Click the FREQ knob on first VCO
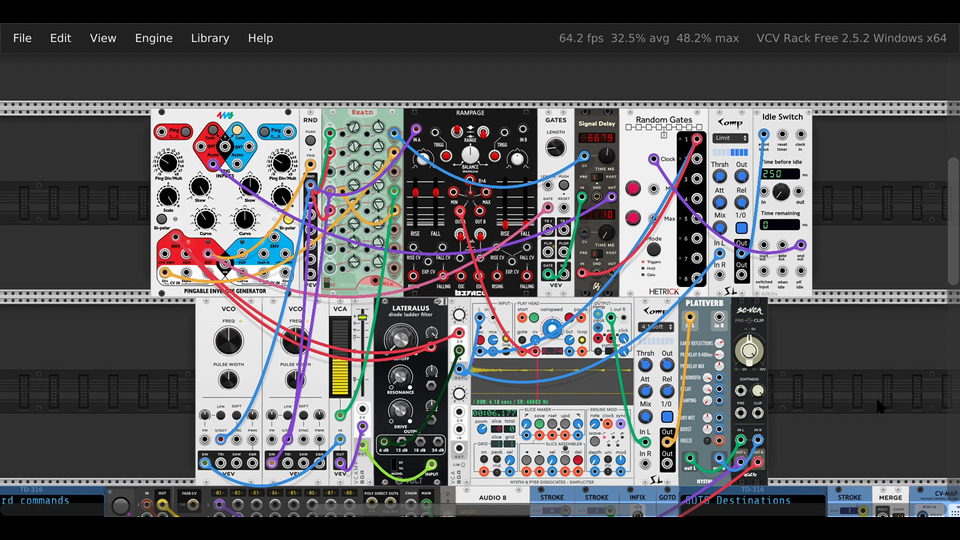Image resolution: width=960 pixels, height=540 pixels. click(x=228, y=341)
